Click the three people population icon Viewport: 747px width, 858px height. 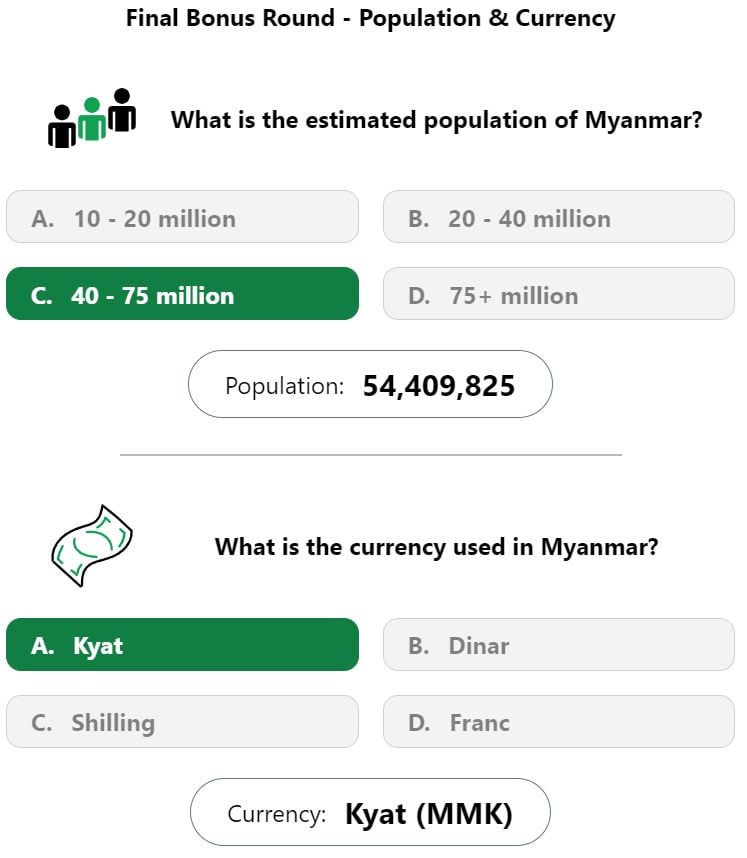92,118
